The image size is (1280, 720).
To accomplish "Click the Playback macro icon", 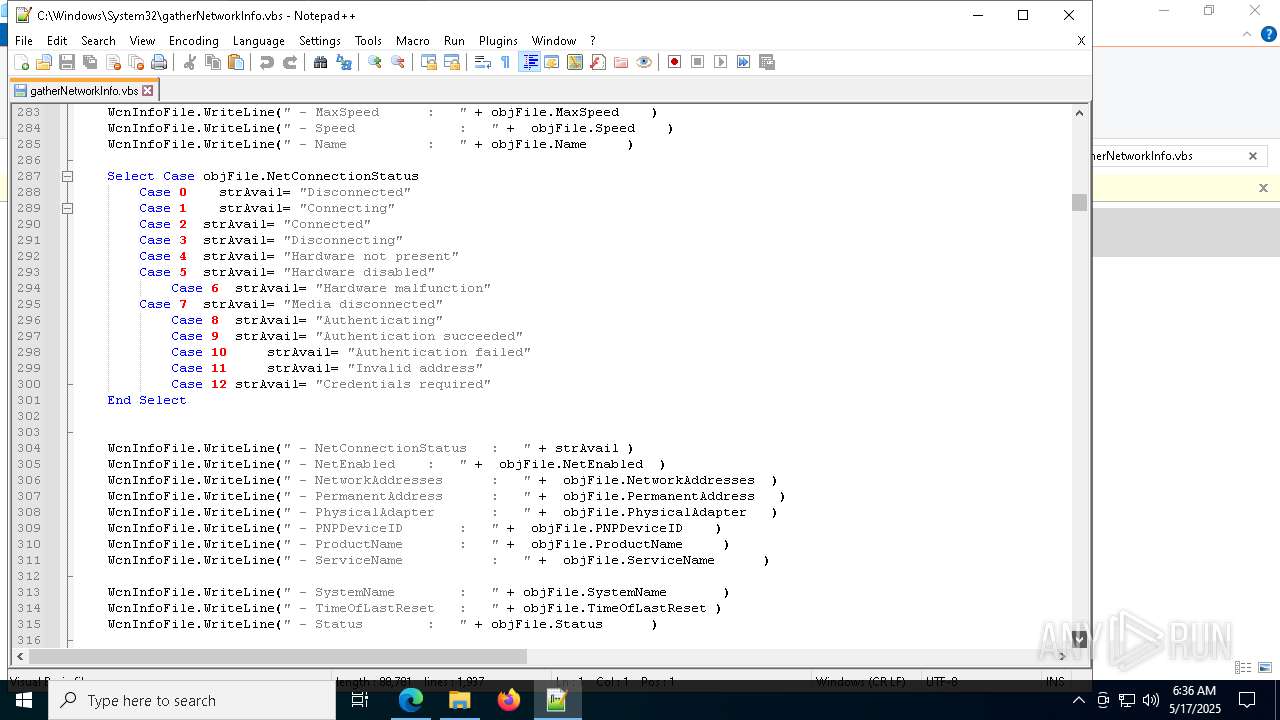I will coord(721,62).
